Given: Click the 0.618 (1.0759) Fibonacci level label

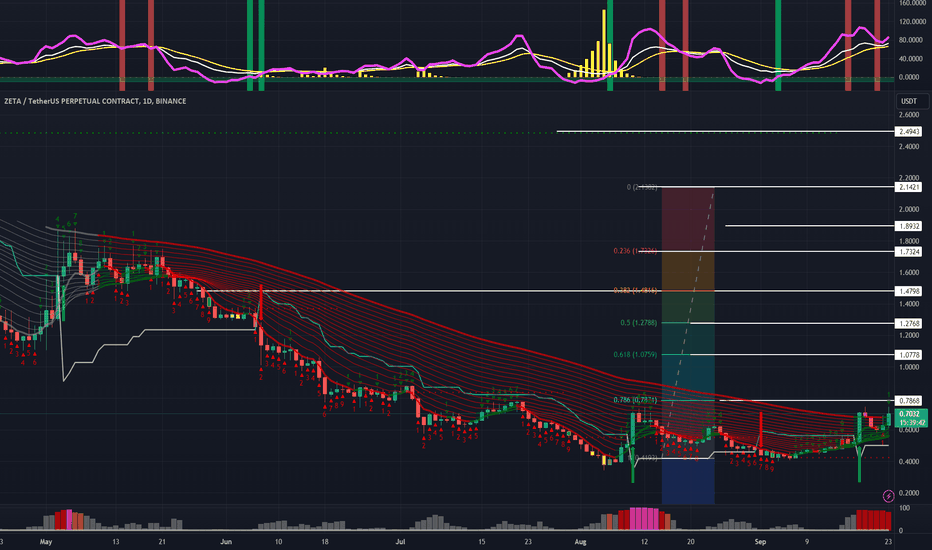Looking at the screenshot, I should point(635,354).
